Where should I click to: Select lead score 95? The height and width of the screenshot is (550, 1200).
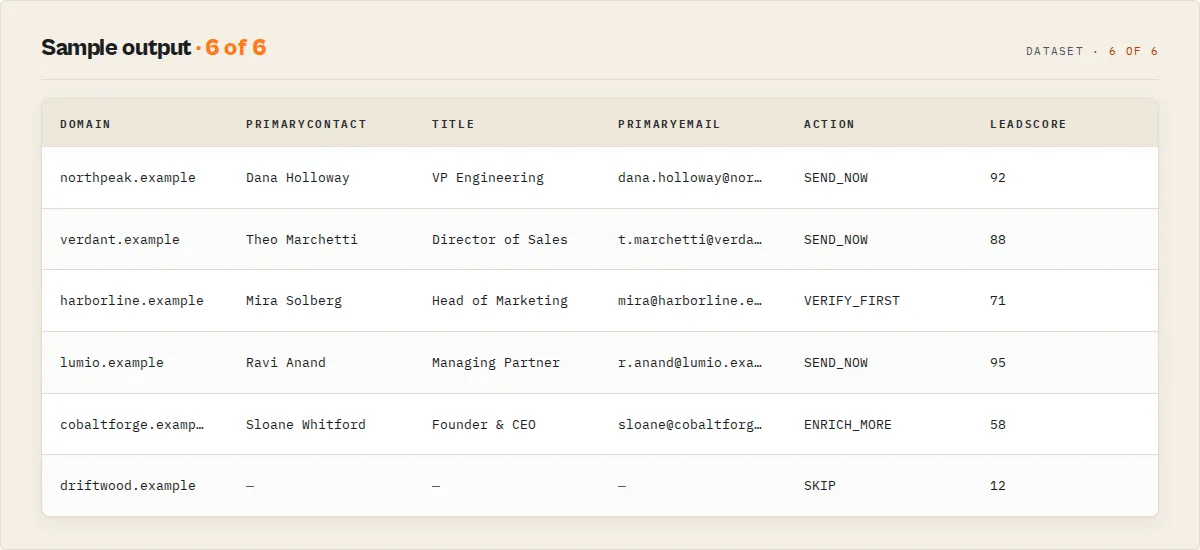coord(998,363)
